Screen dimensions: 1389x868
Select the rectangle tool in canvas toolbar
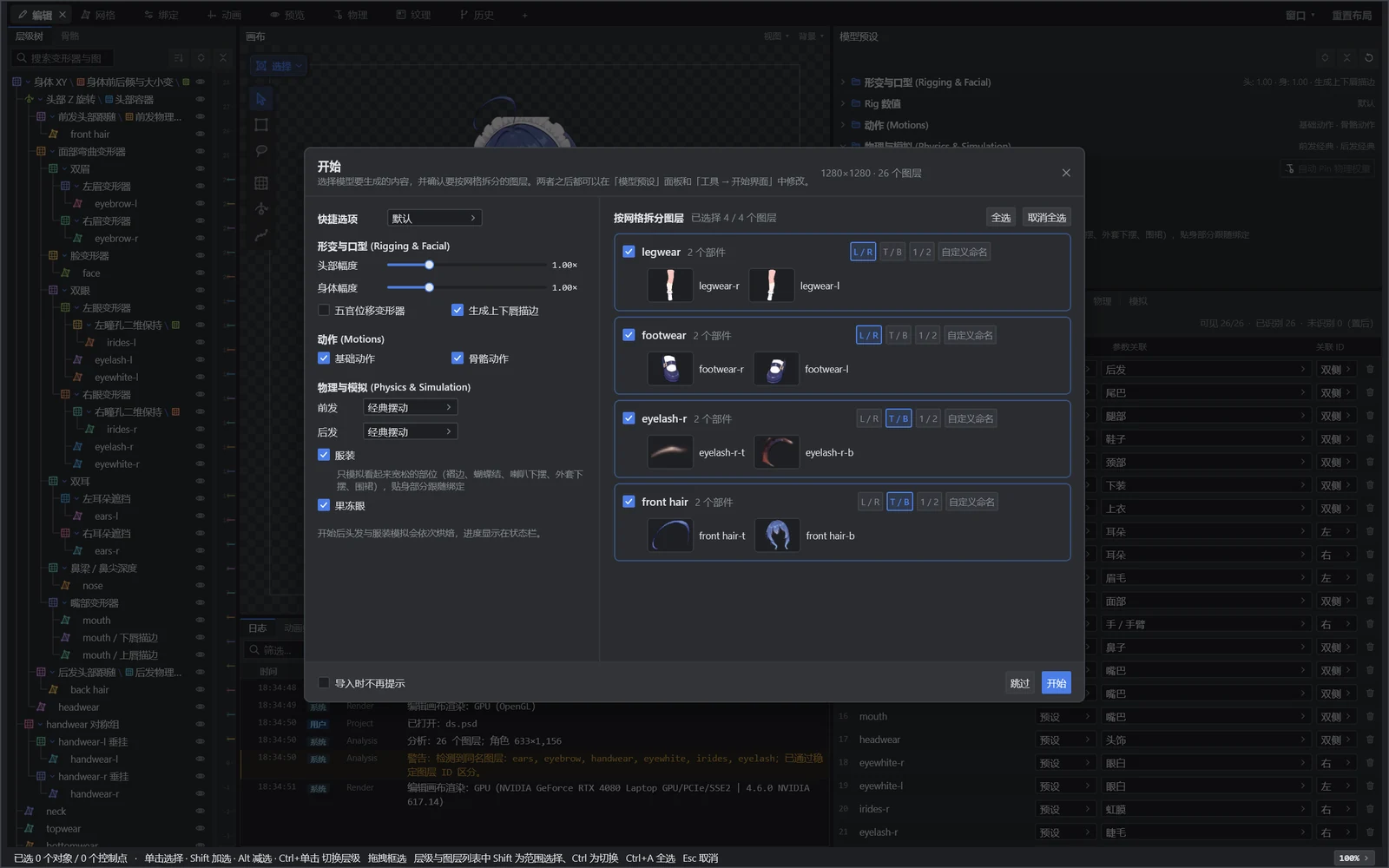261,125
